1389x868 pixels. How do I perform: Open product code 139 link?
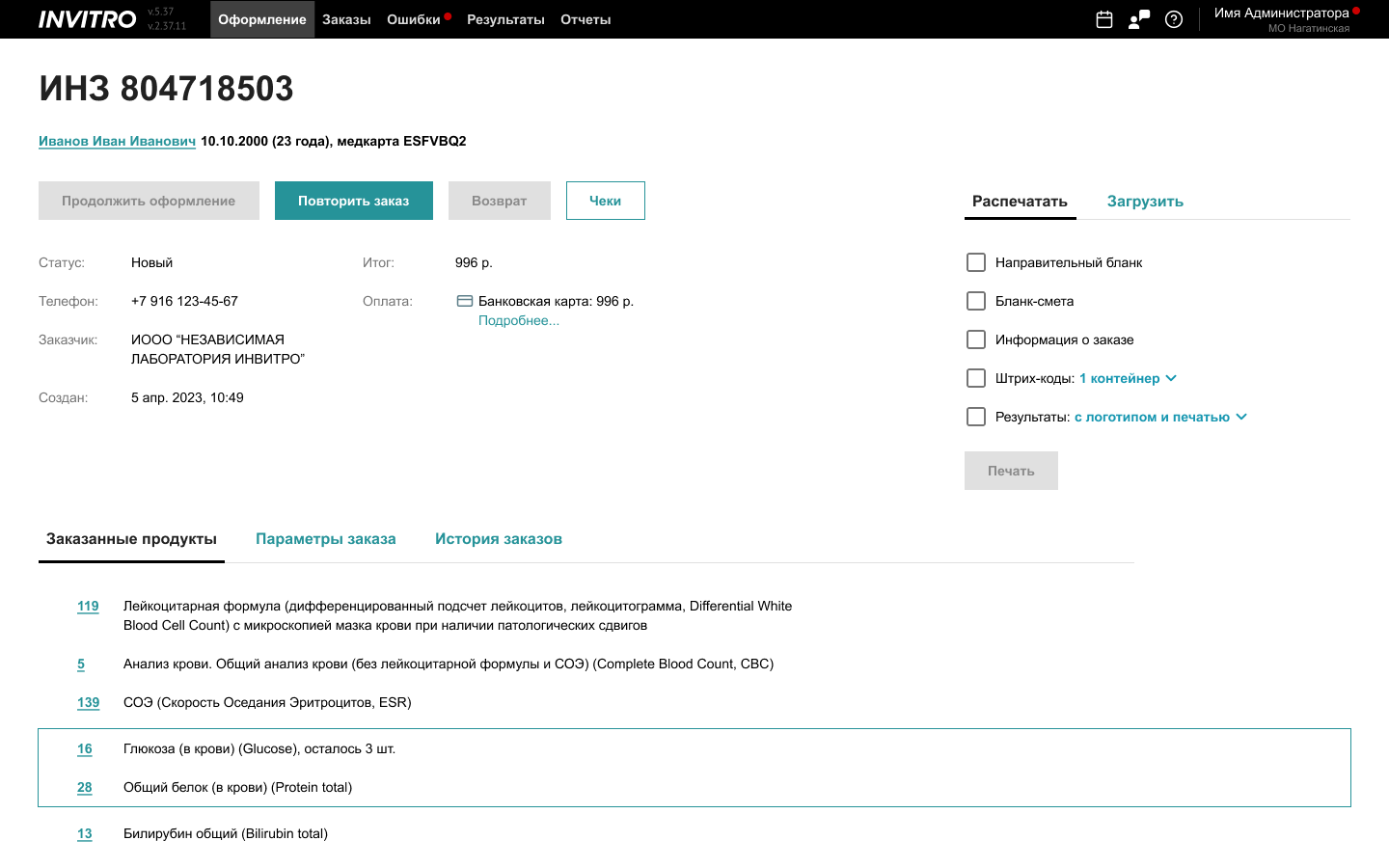(x=88, y=702)
